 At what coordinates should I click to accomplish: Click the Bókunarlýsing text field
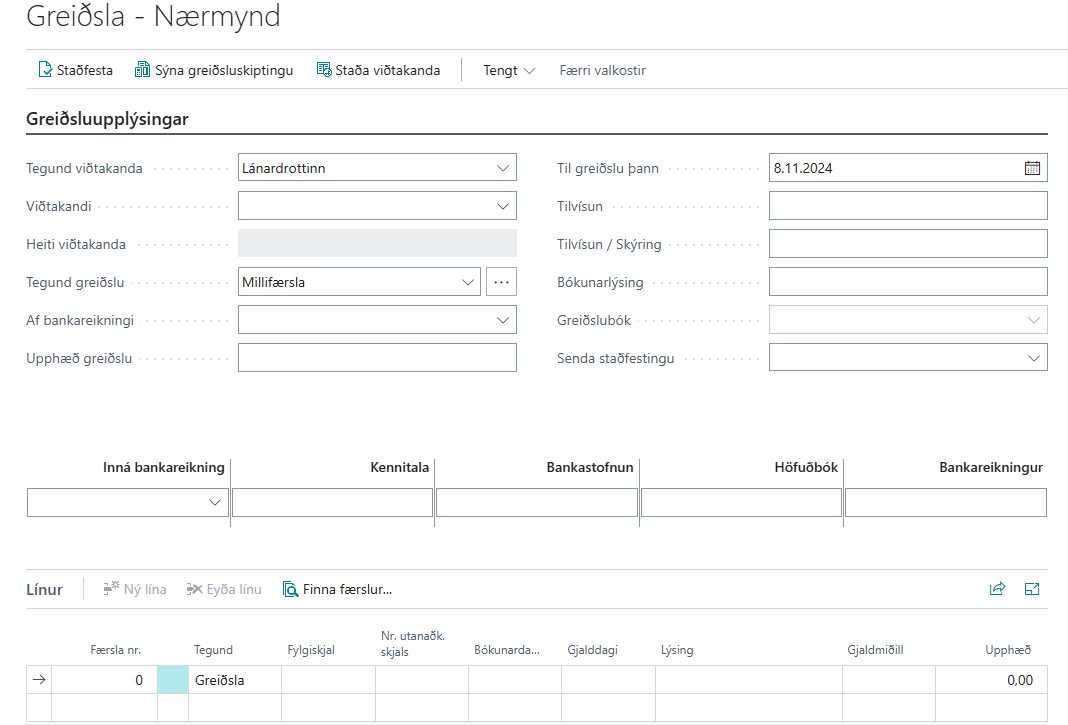click(907, 282)
